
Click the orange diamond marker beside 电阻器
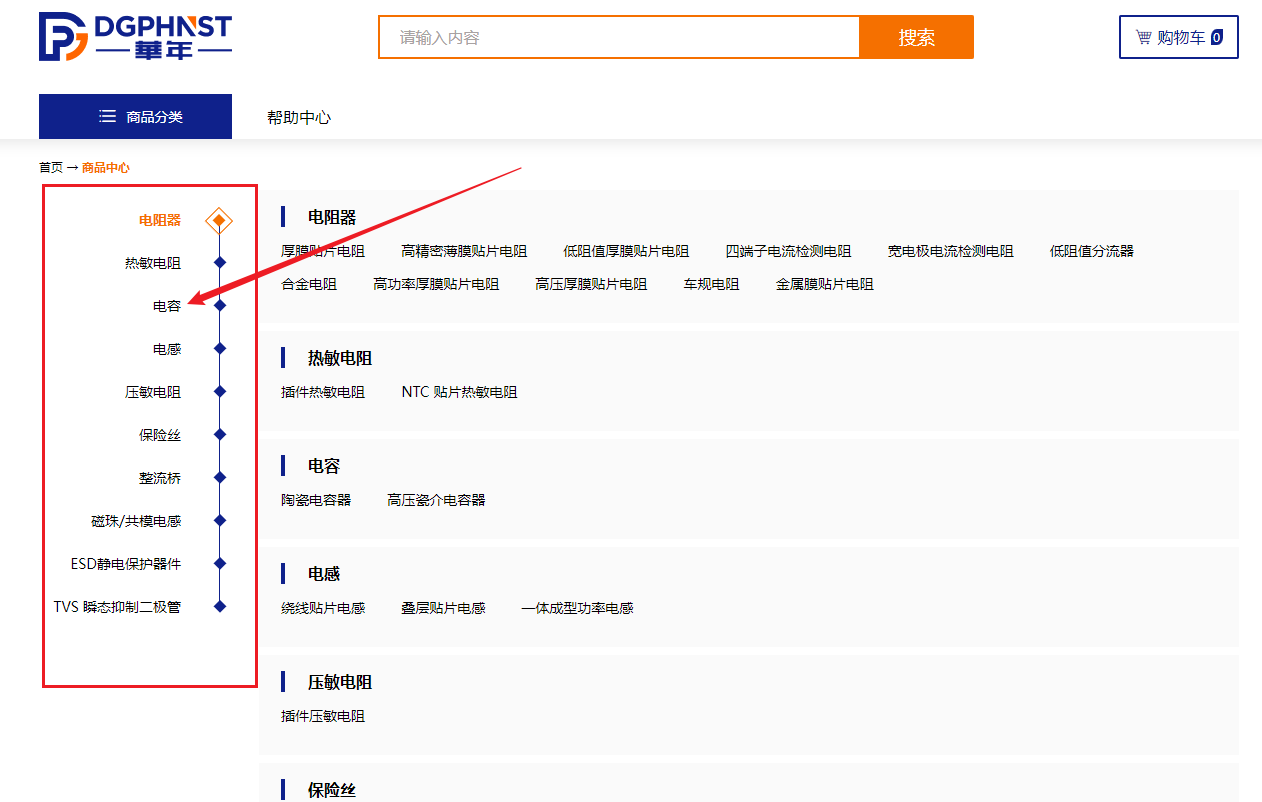(219, 220)
